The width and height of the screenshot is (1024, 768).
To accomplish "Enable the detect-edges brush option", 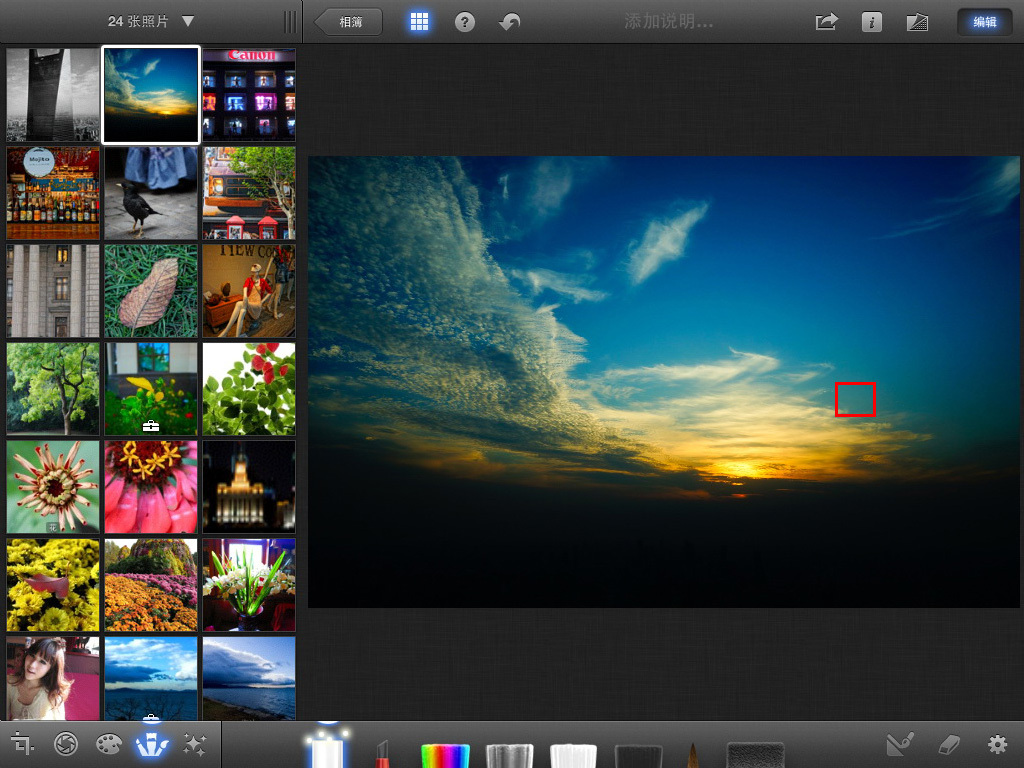I will click(x=900, y=745).
